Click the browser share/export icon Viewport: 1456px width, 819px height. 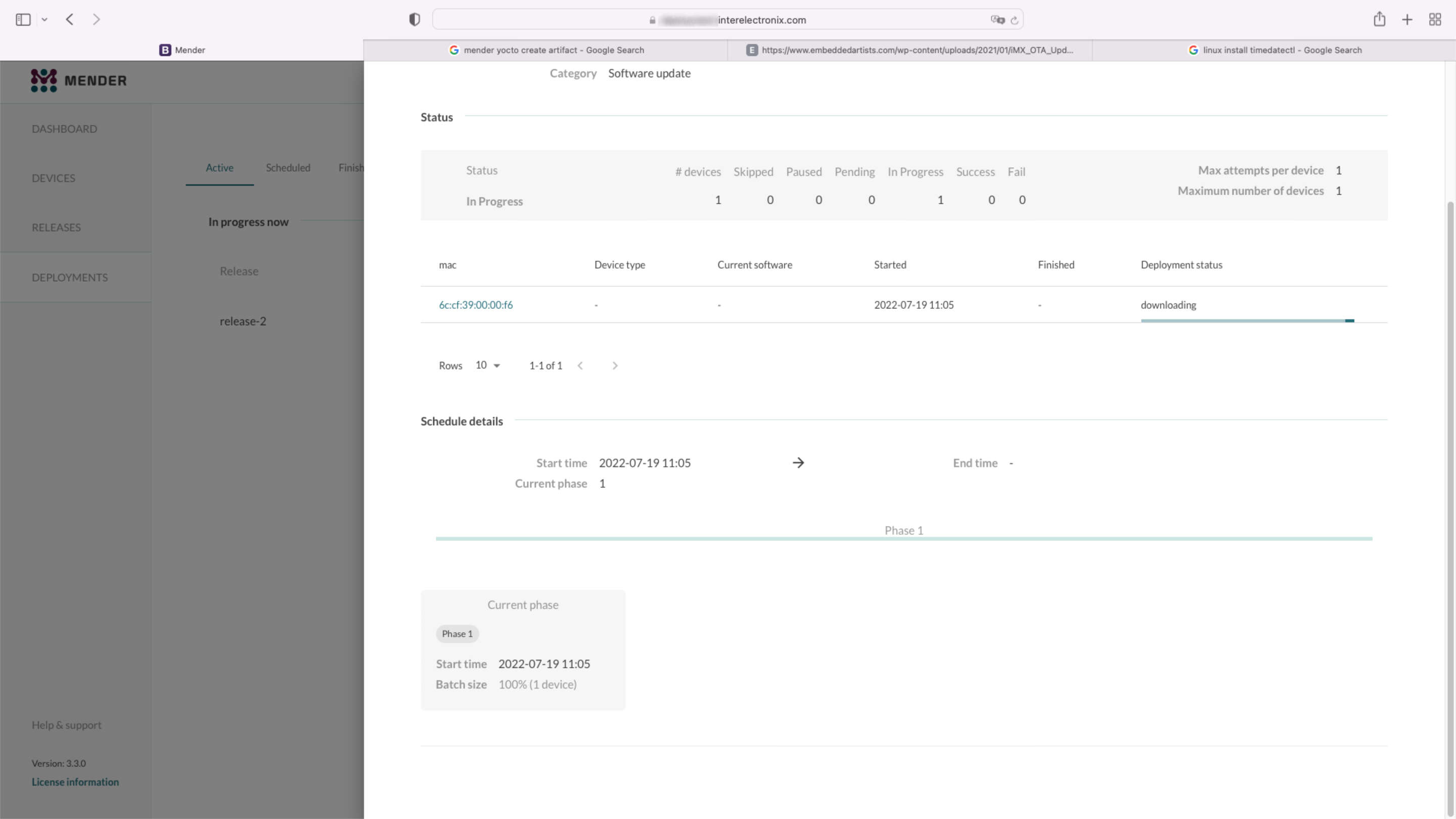[1379, 19]
